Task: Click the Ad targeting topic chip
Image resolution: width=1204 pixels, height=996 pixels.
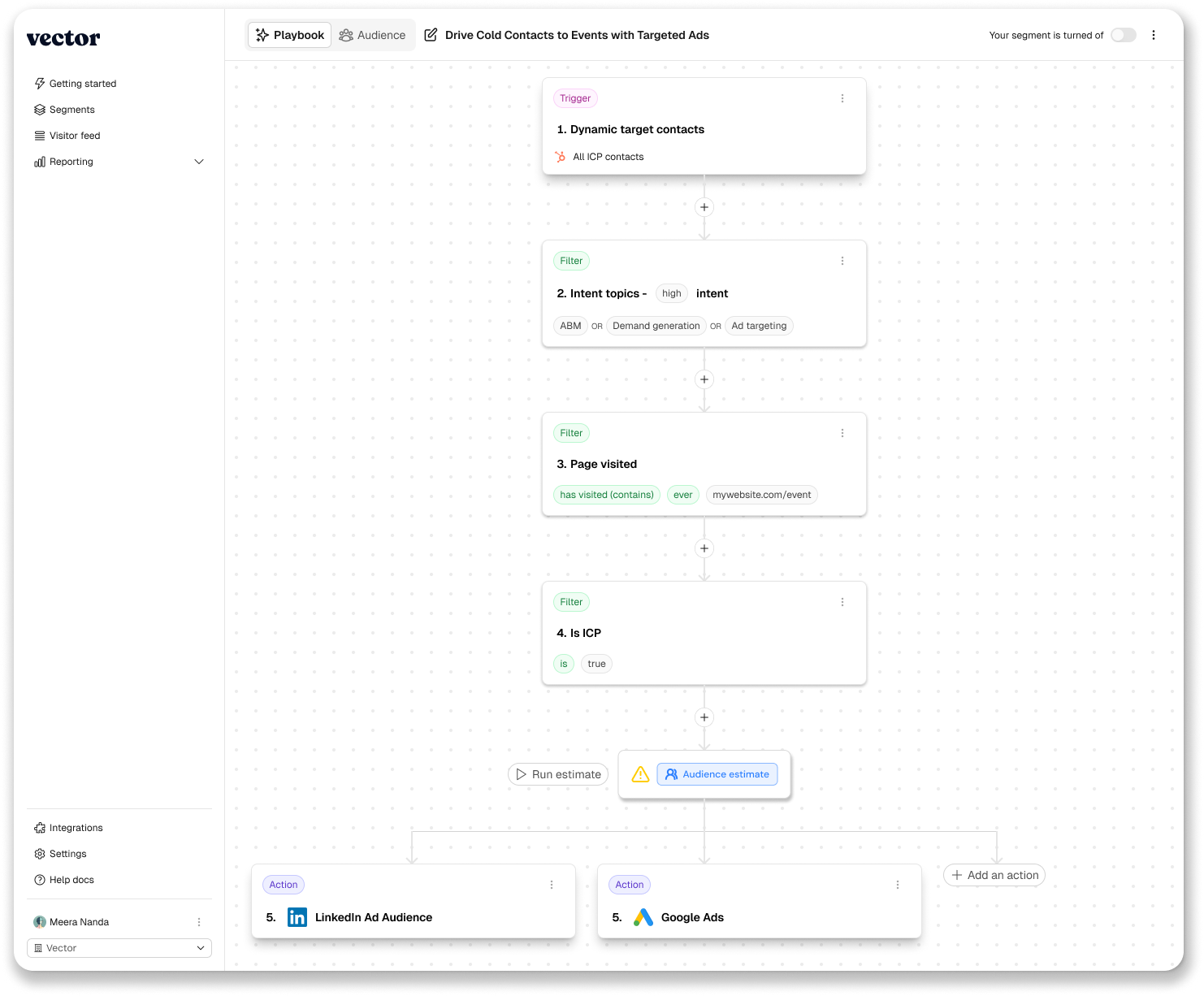Action: click(759, 326)
